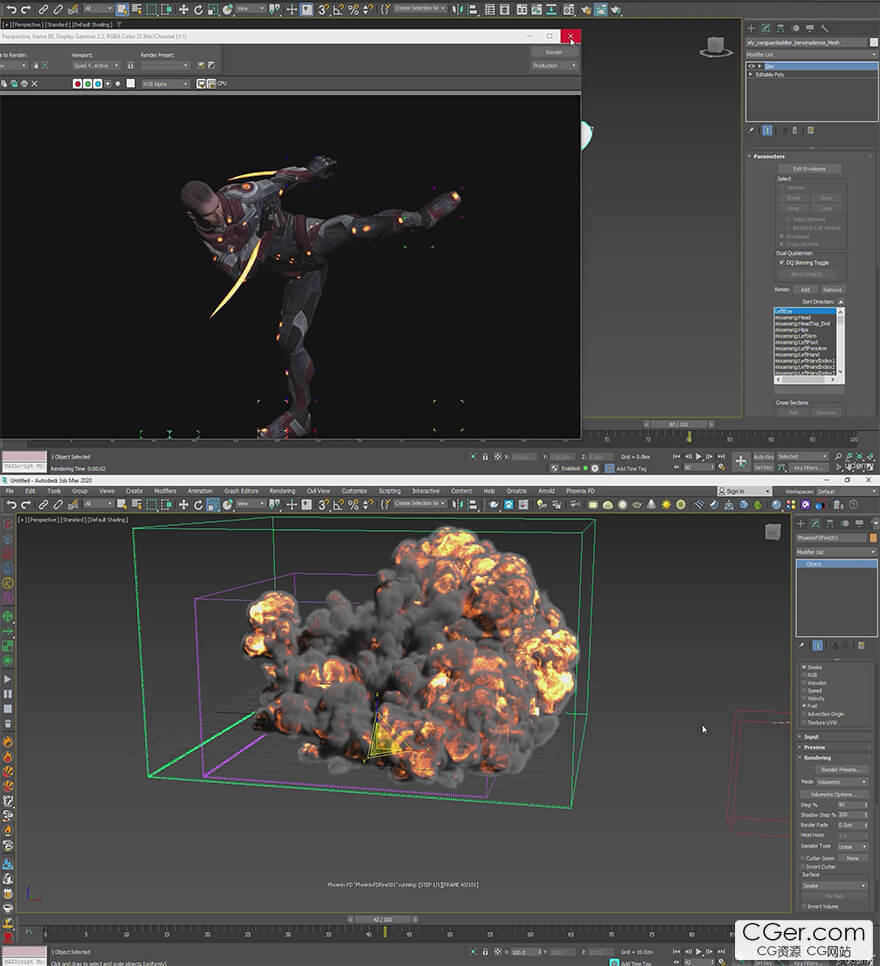Viewport: 880px width, 966px height.
Task: Open Render Setup teapot icon in lower toolbar
Action: tap(494, 505)
